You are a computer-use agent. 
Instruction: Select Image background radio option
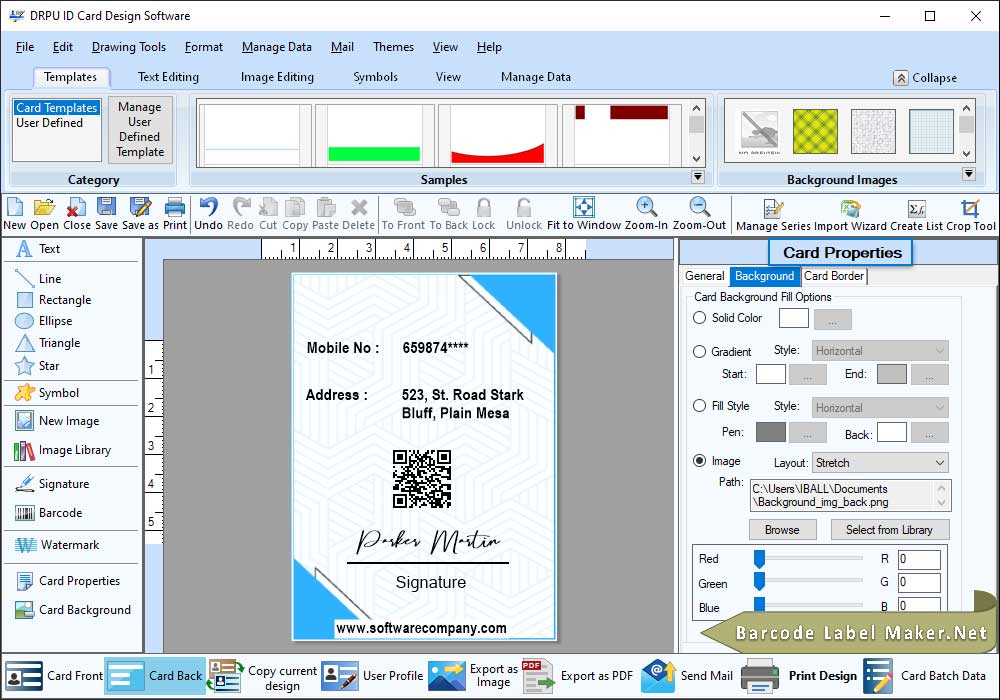coord(700,460)
